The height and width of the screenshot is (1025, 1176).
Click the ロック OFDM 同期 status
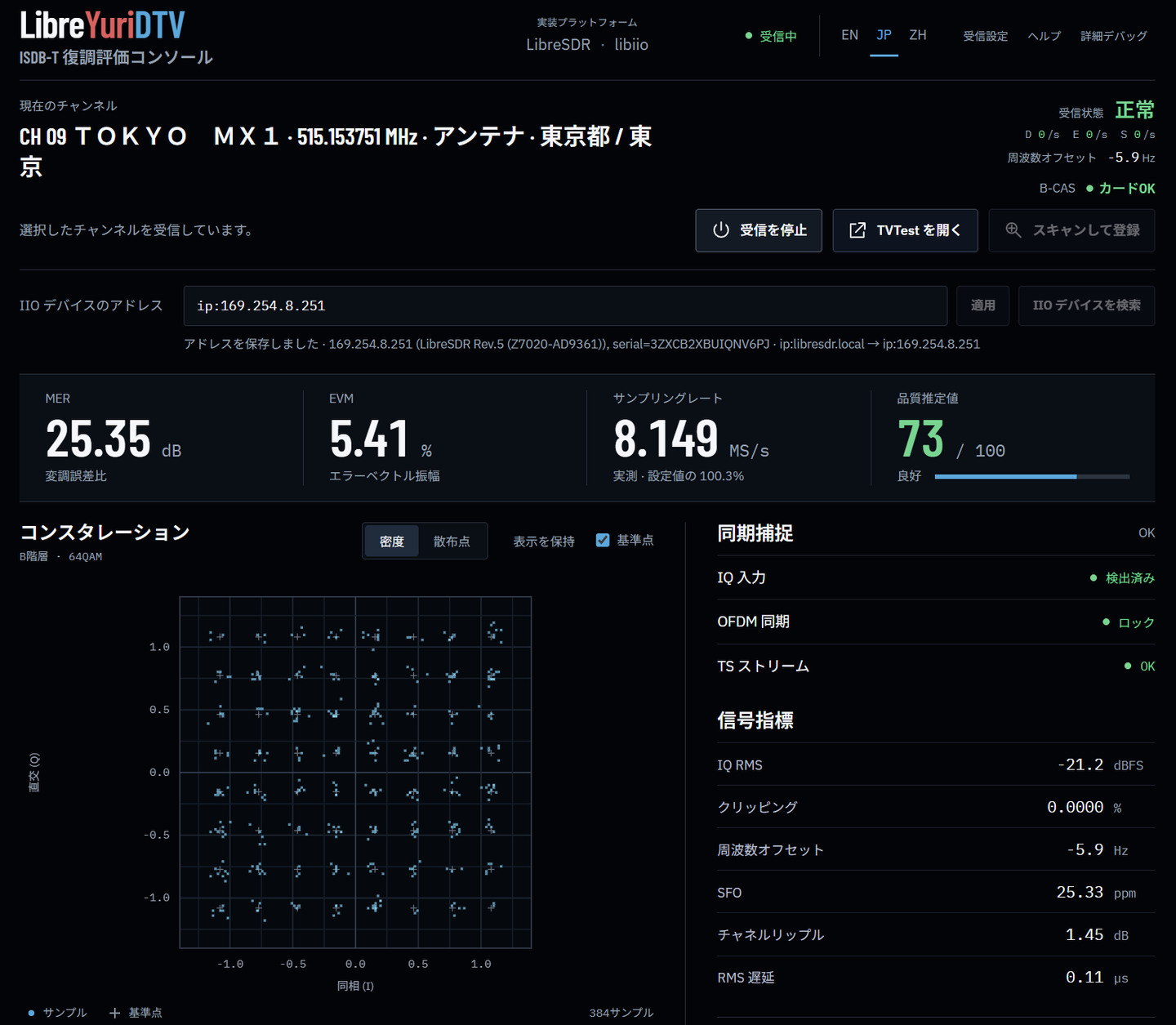click(1129, 622)
